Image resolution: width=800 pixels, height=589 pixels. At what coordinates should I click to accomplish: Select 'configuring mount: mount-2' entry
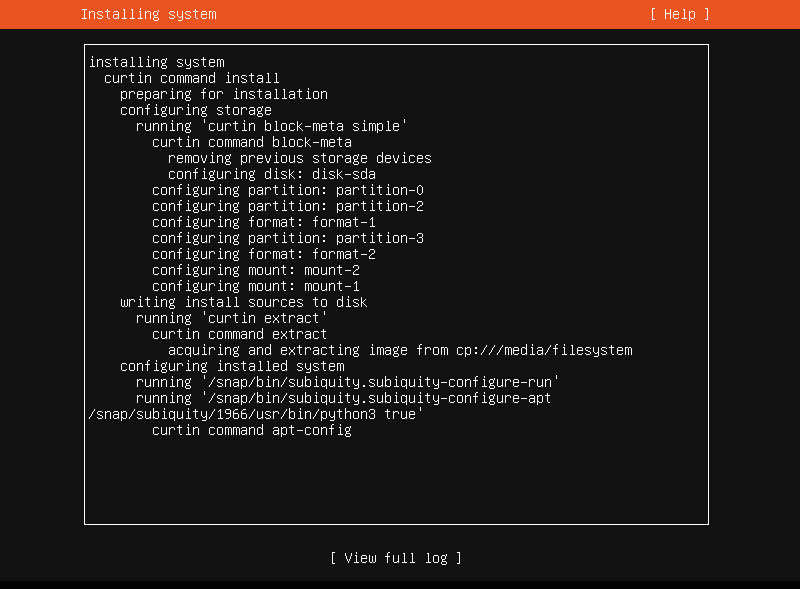click(256, 270)
